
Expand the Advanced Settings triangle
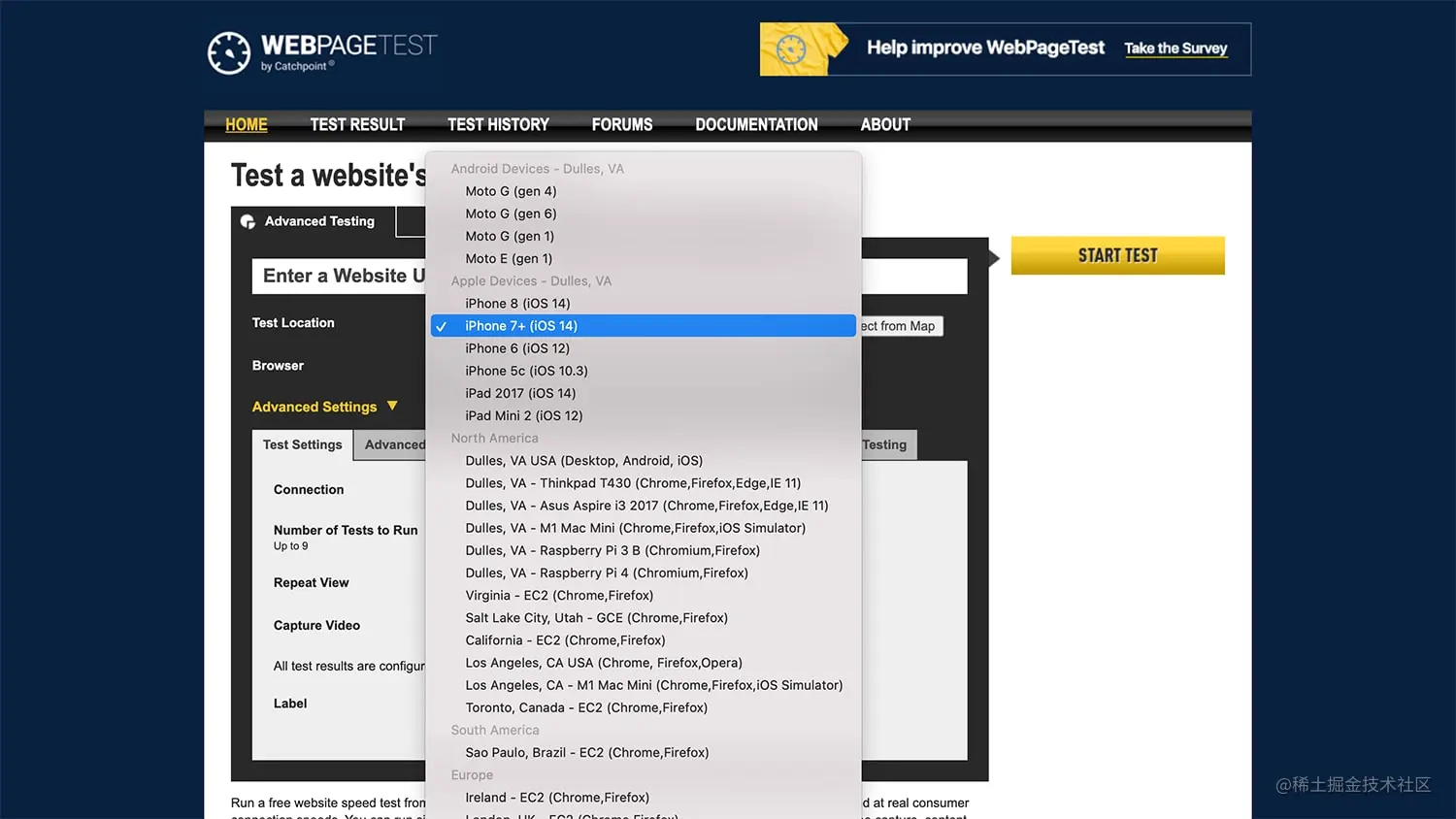[392, 406]
